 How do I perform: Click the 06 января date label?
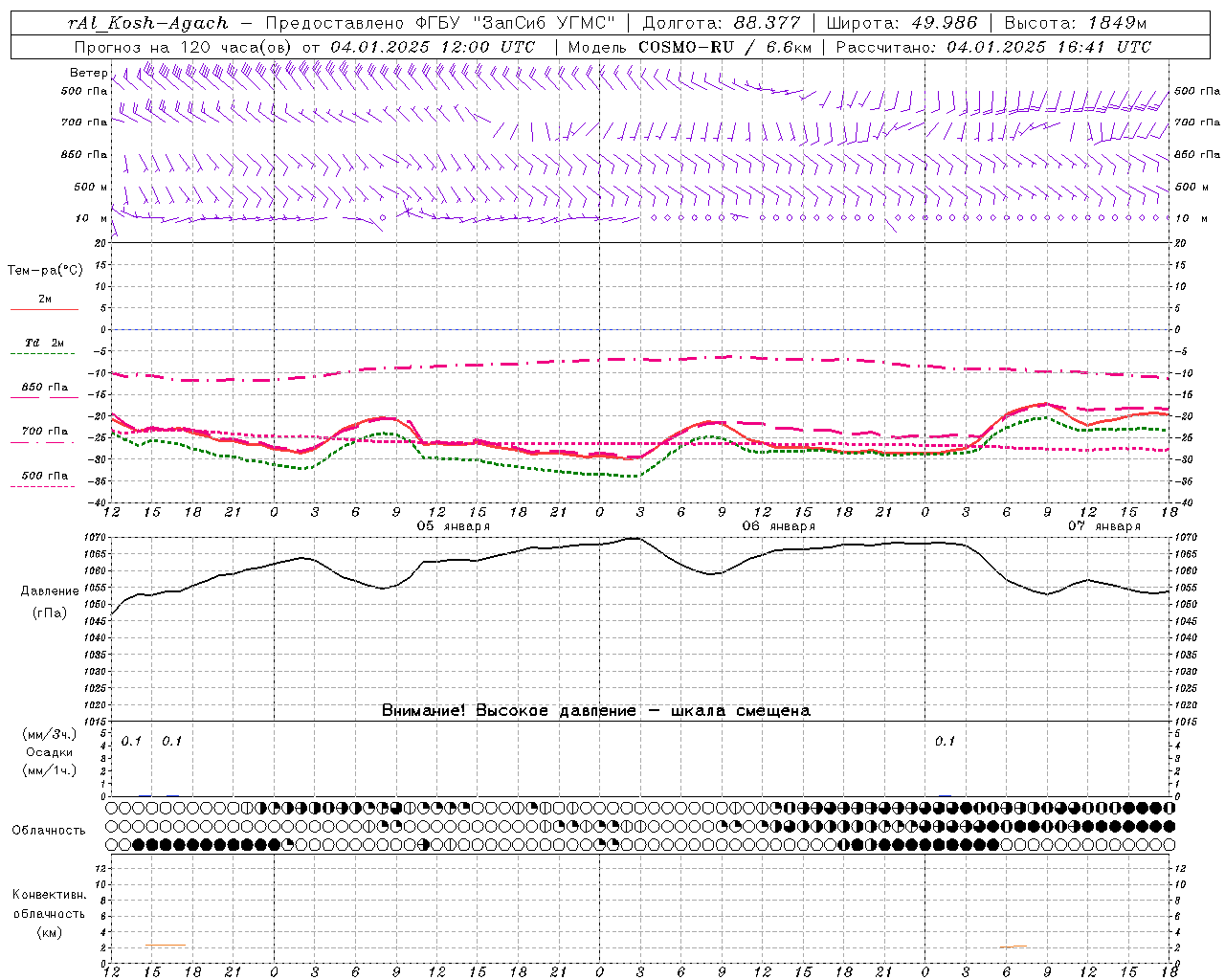click(779, 526)
